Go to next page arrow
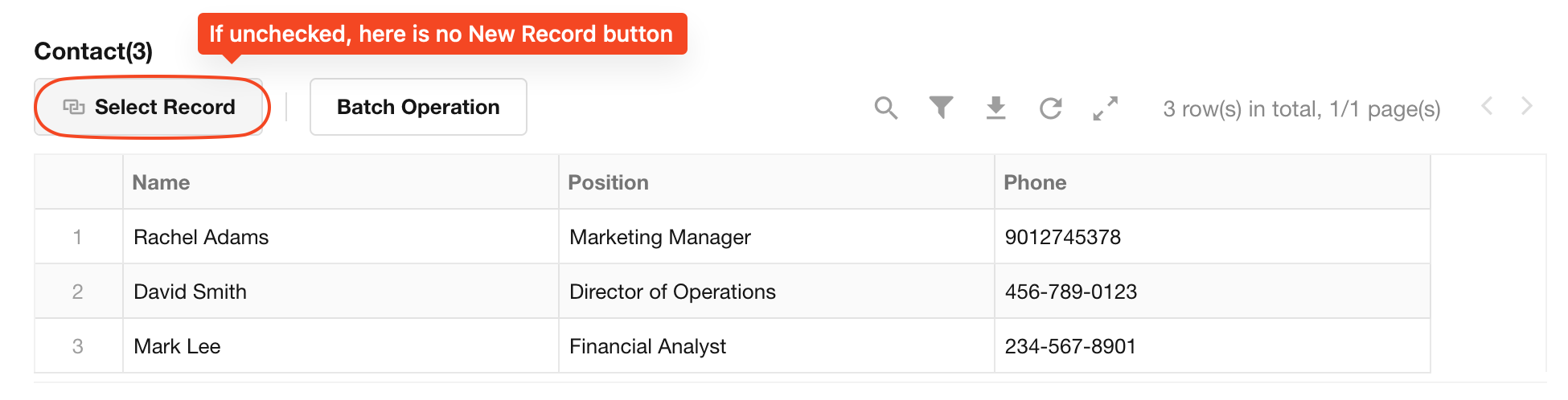Viewport: 1568px width, 400px height. click(1526, 106)
